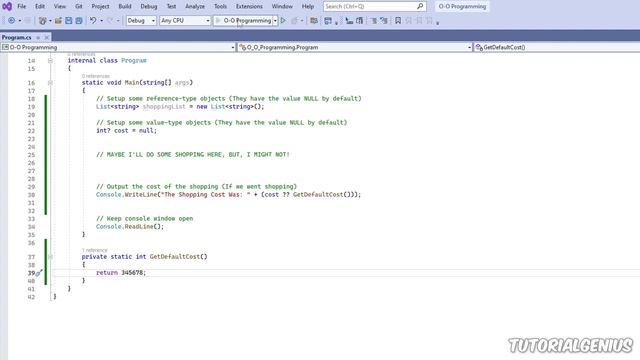
Task: Click the window layout toolbar icon
Action: point(328,20)
